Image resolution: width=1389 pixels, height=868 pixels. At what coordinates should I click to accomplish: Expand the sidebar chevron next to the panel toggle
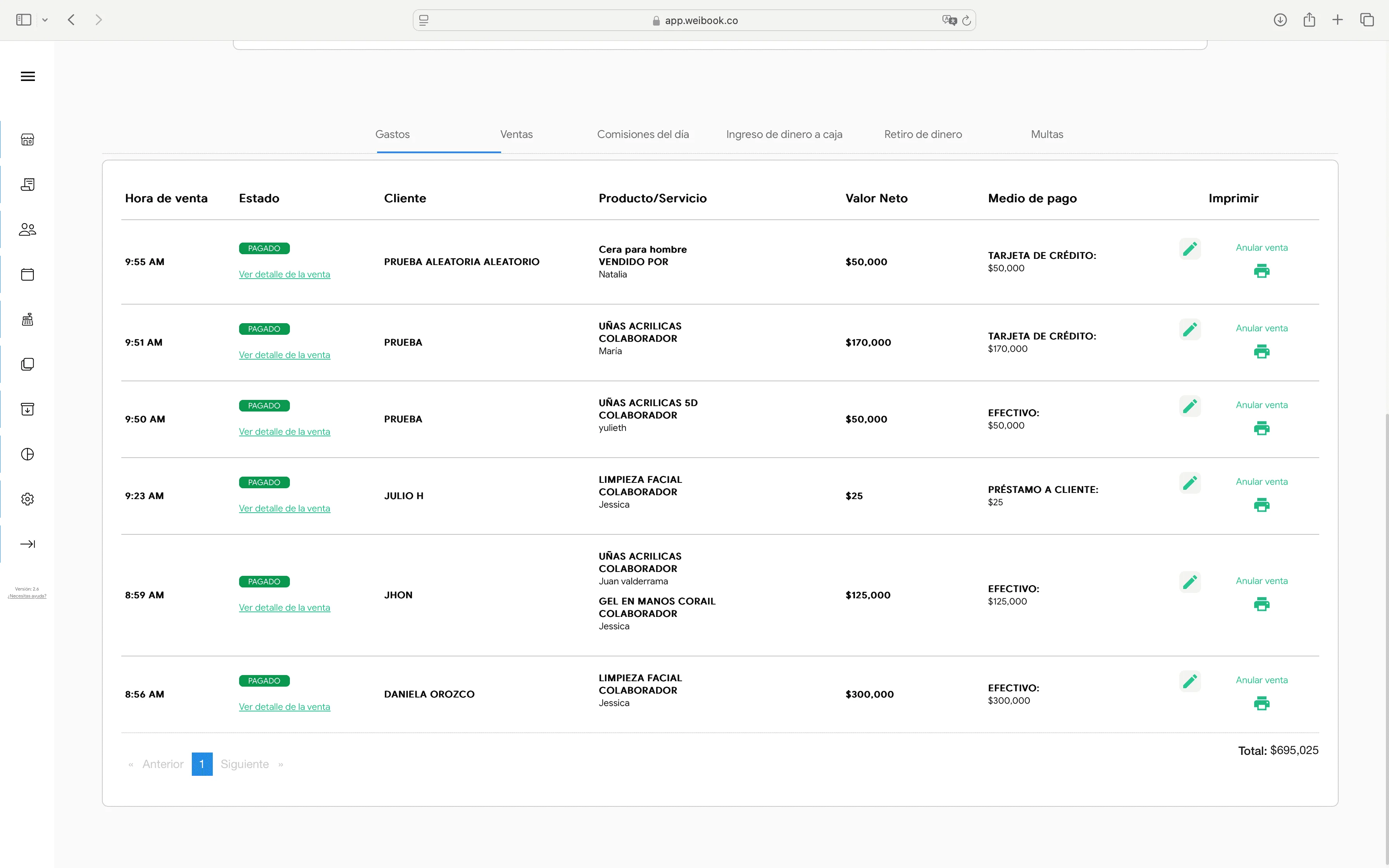(x=45, y=19)
